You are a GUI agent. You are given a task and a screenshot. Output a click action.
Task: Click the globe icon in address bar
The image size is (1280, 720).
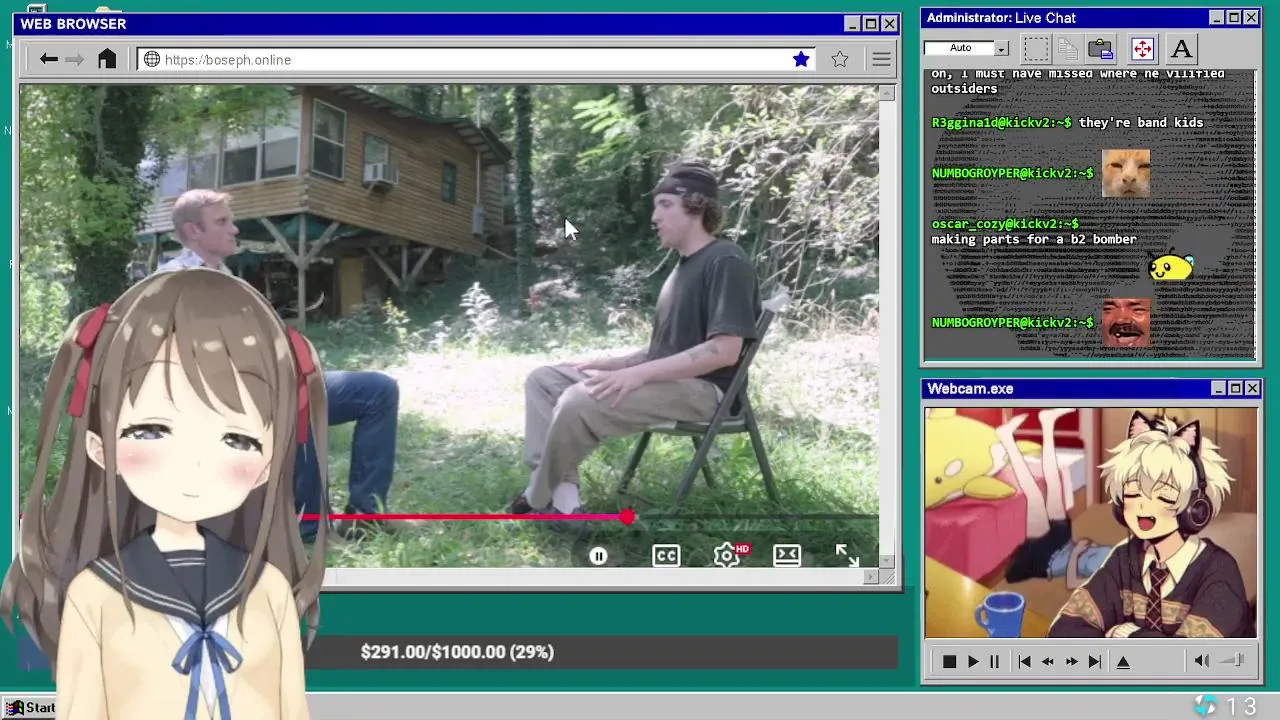pyautogui.click(x=152, y=60)
